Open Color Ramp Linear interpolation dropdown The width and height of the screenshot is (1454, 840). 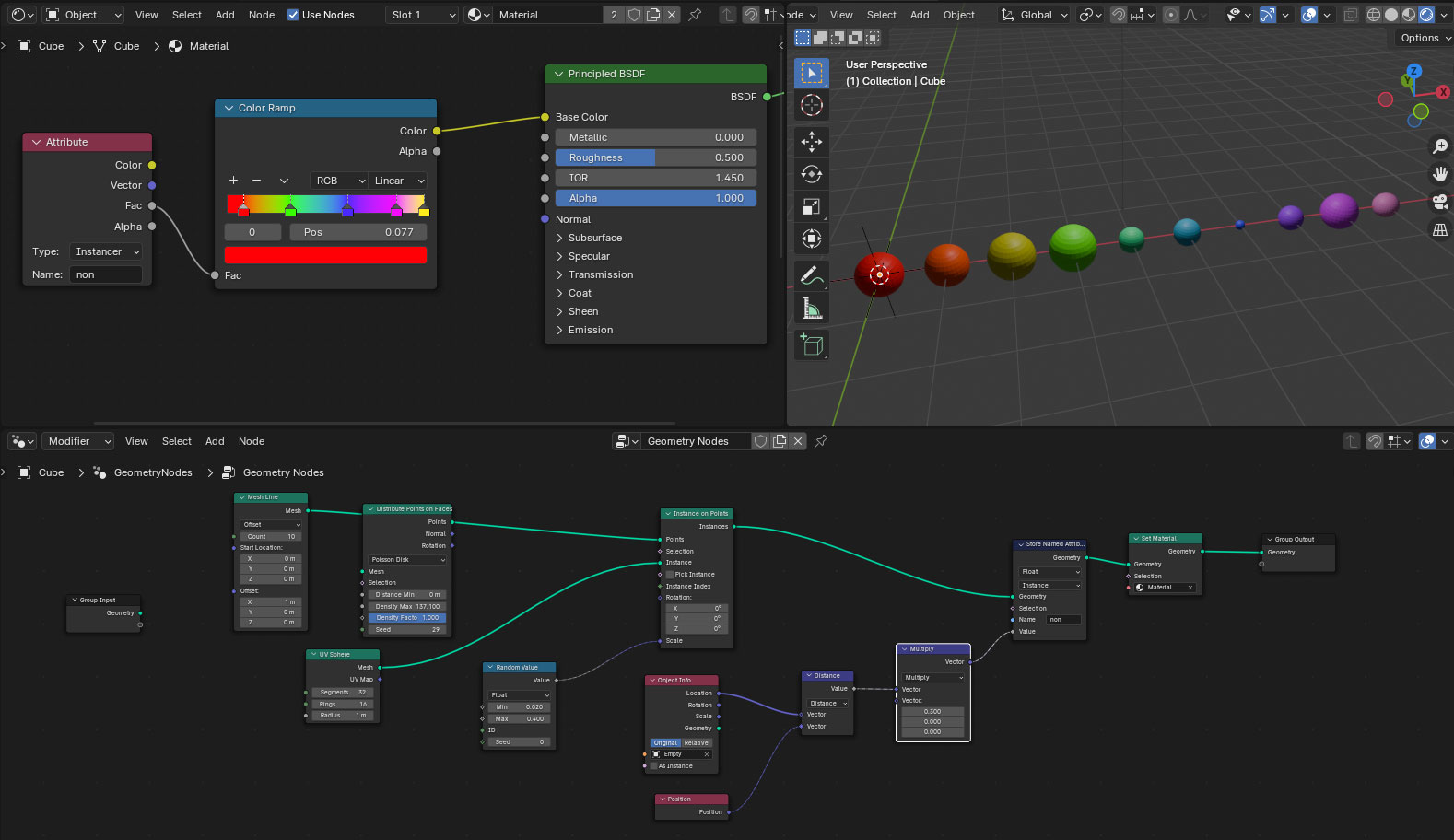point(398,181)
